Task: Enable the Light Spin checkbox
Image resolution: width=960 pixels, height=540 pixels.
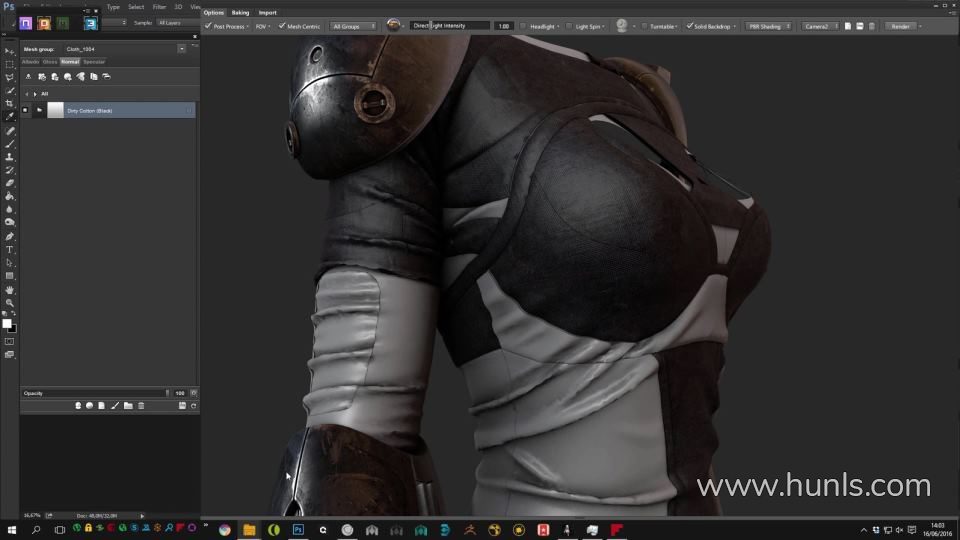Action: coord(569,26)
